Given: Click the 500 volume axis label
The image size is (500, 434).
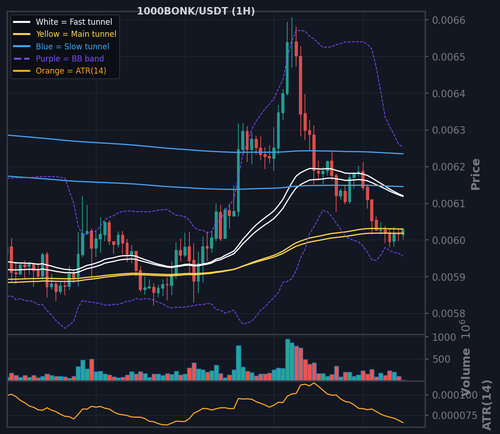Looking at the screenshot, I should [442, 359].
